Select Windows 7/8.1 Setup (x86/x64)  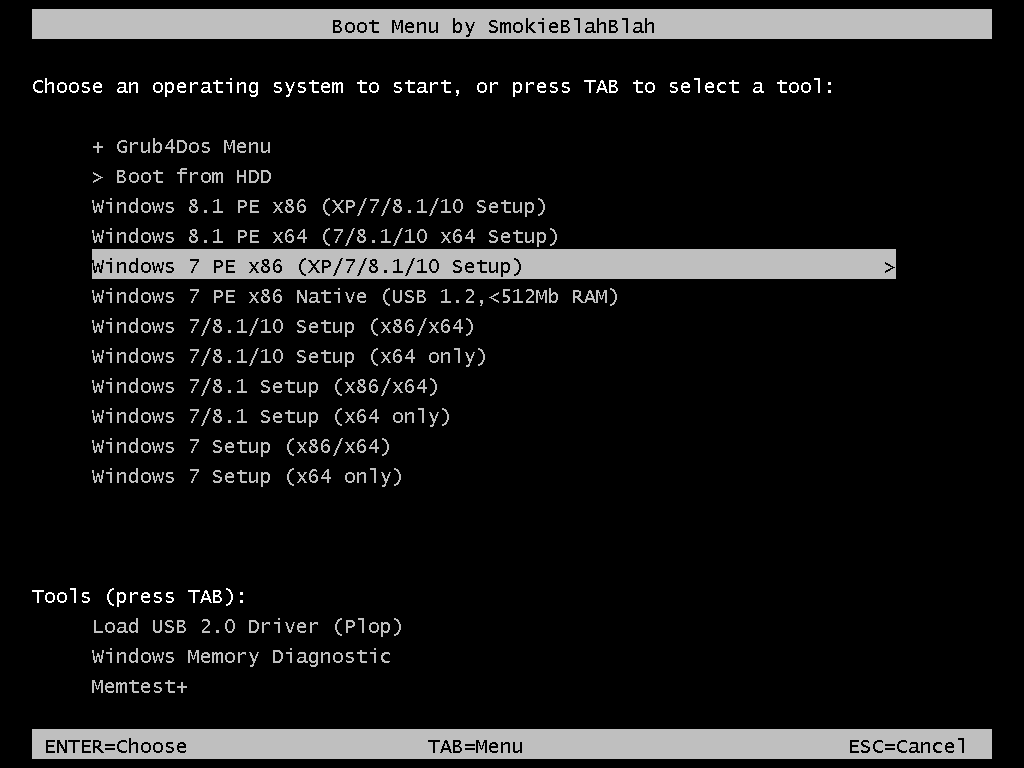(265, 387)
